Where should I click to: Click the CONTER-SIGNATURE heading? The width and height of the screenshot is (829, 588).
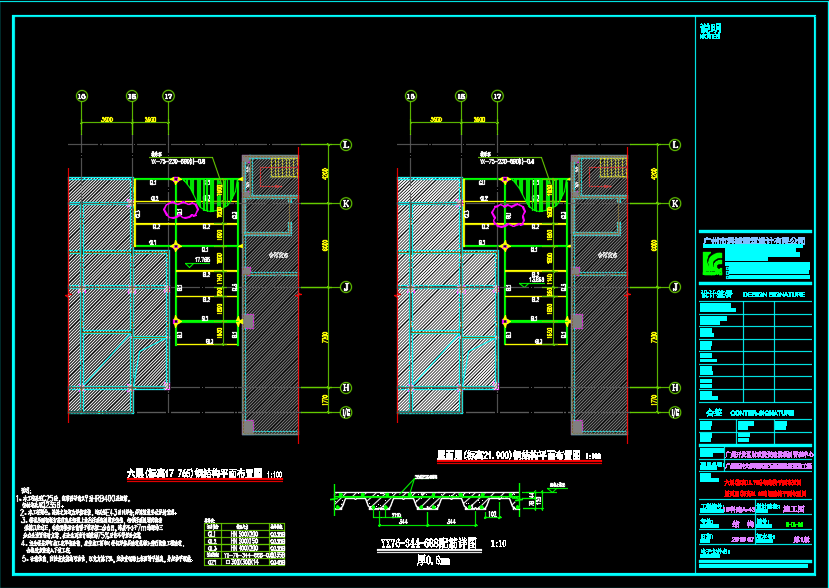pos(762,413)
